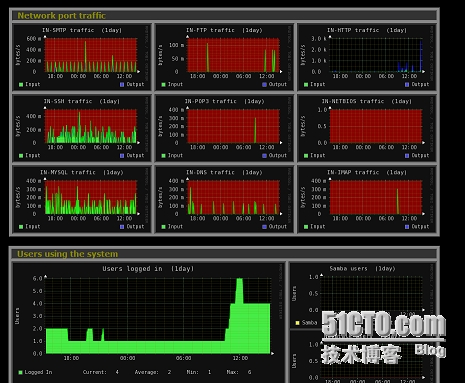Click the 'Min: 1' users statistic
The height and width of the screenshot is (383, 465).
pos(199,372)
